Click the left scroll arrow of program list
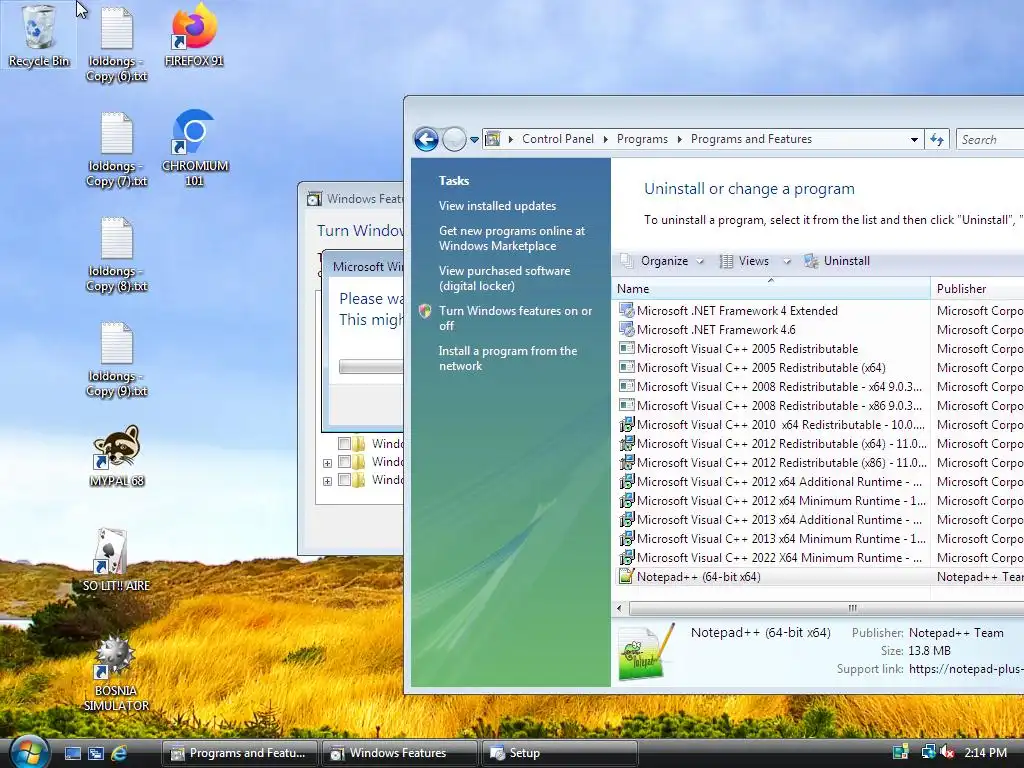This screenshot has width=1024, height=768. [x=619, y=608]
